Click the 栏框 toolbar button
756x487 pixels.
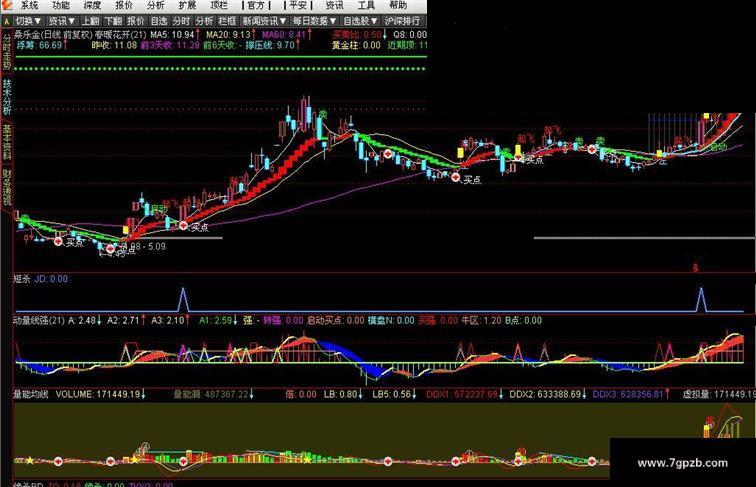coord(227,21)
